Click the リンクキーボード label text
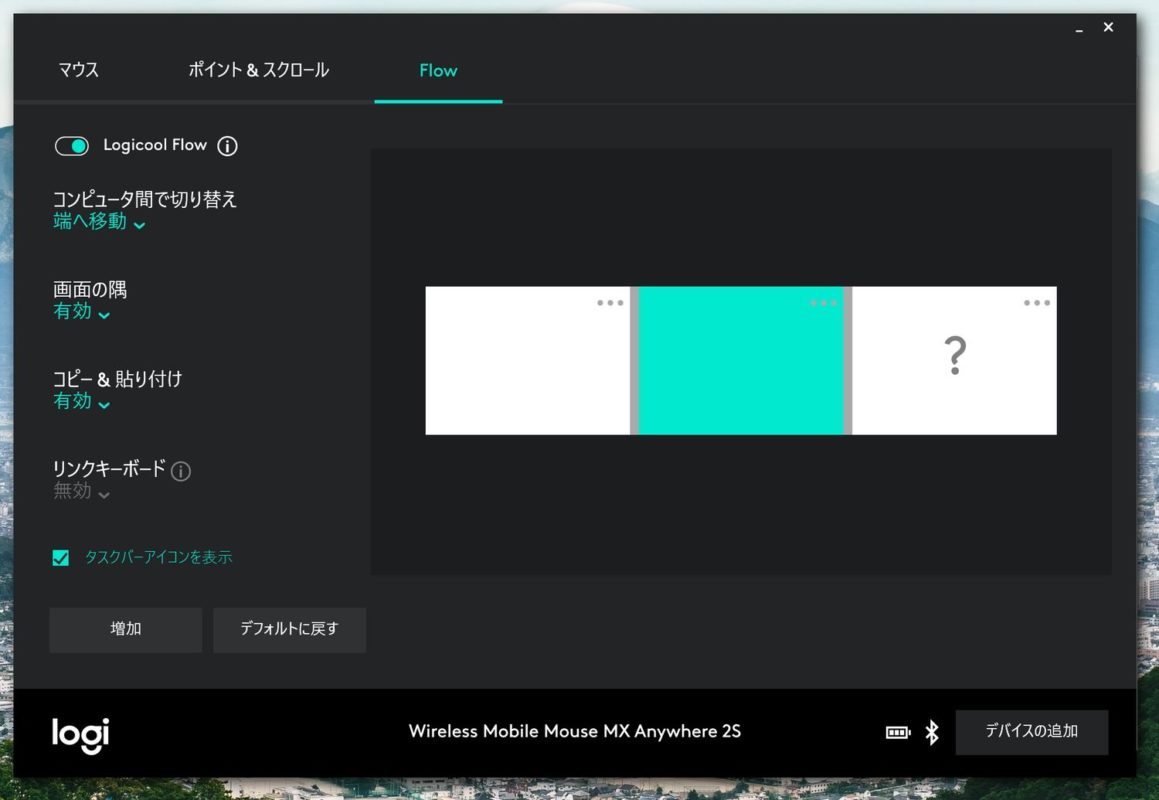 tap(109, 469)
